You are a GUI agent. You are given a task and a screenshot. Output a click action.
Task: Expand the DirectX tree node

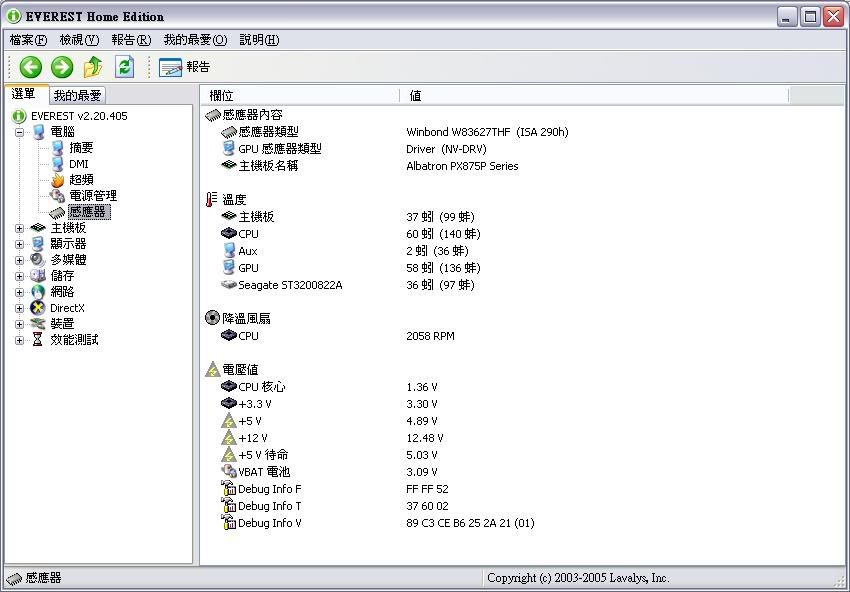coord(20,308)
